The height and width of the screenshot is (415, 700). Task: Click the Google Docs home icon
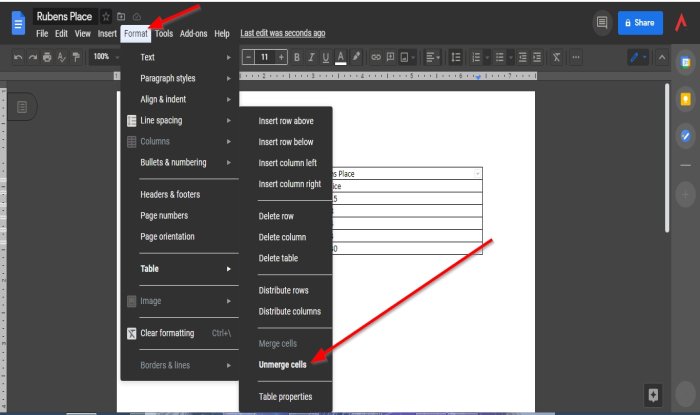(x=18, y=23)
